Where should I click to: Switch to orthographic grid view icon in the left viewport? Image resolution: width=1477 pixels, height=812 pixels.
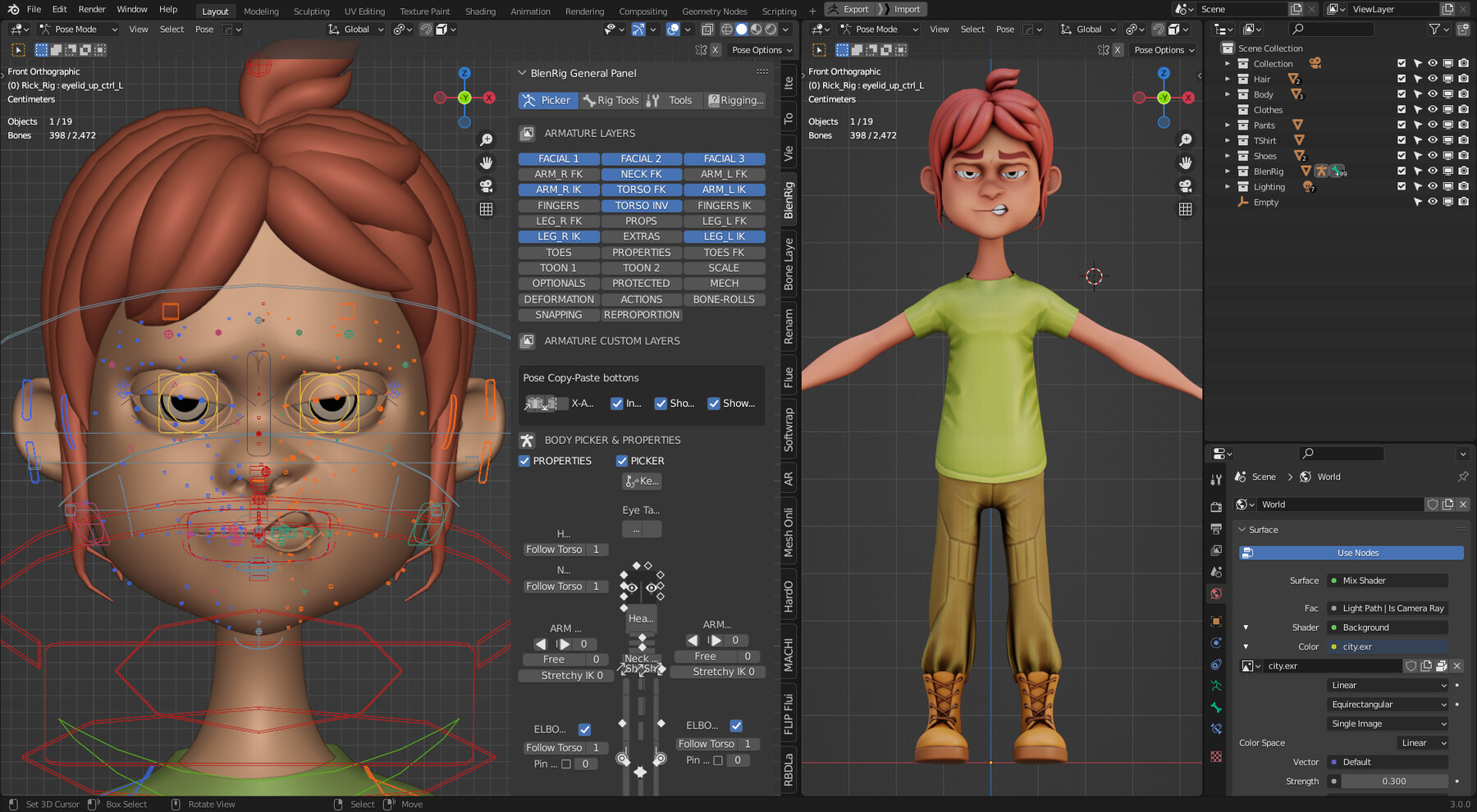pyautogui.click(x=487, y=209)
